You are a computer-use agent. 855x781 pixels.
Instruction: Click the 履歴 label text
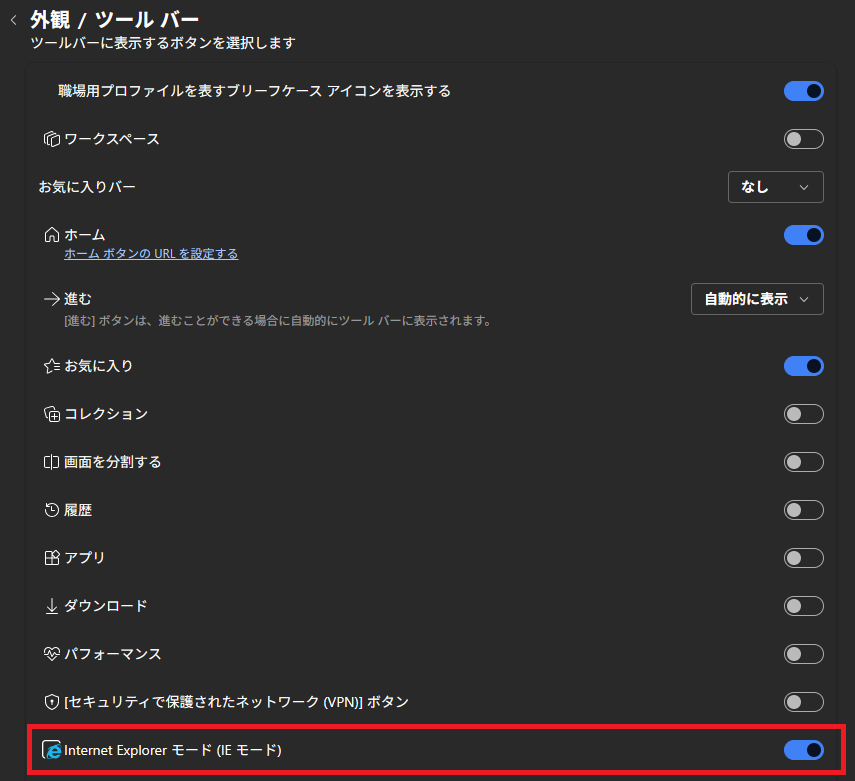[x=78, y=510]
